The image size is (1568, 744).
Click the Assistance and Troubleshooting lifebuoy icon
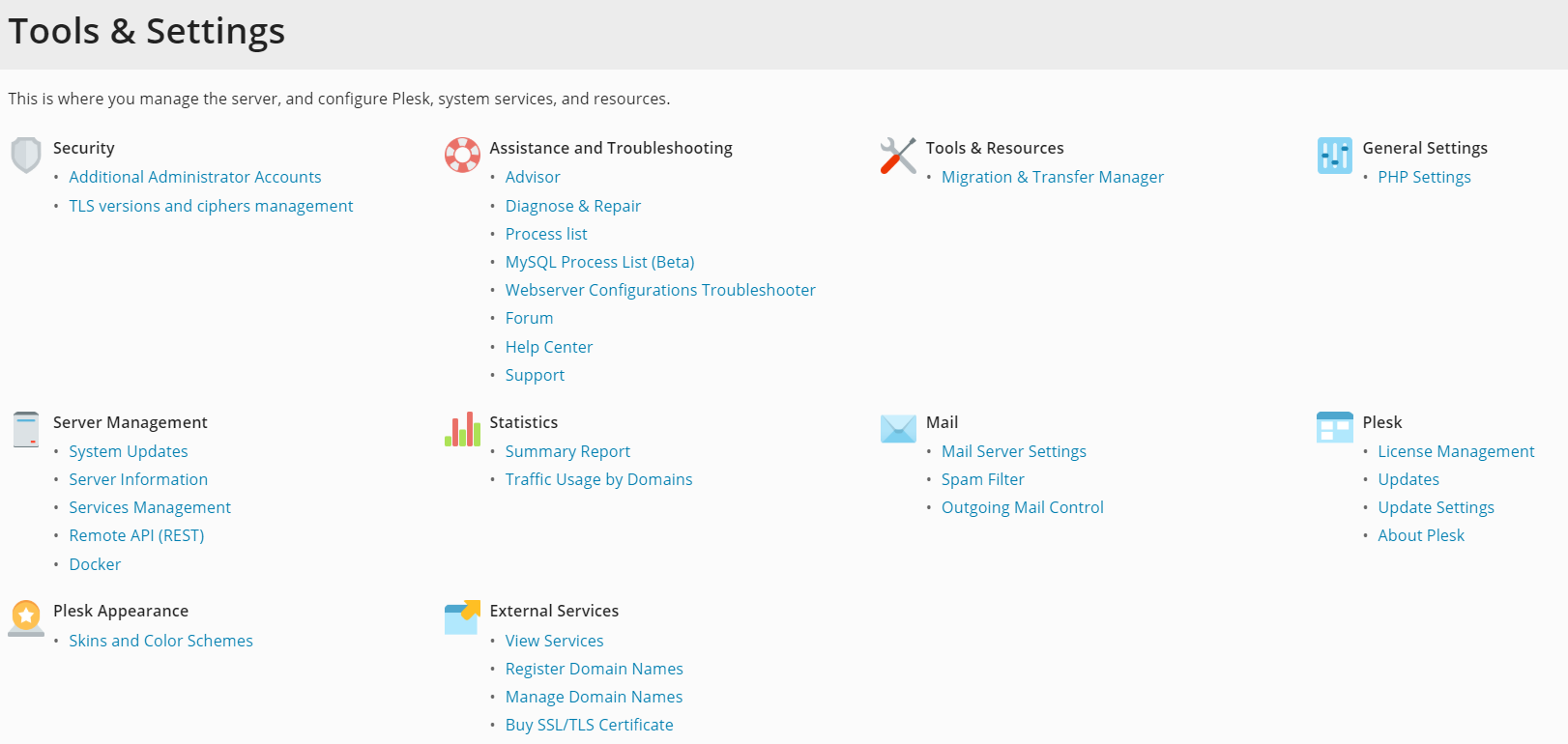462,155
